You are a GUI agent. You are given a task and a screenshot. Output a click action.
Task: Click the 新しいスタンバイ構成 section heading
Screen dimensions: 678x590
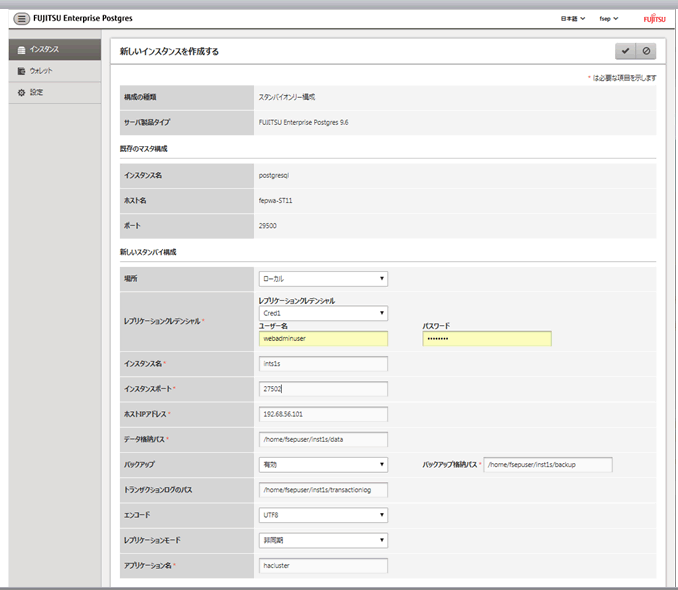point(148,252)
